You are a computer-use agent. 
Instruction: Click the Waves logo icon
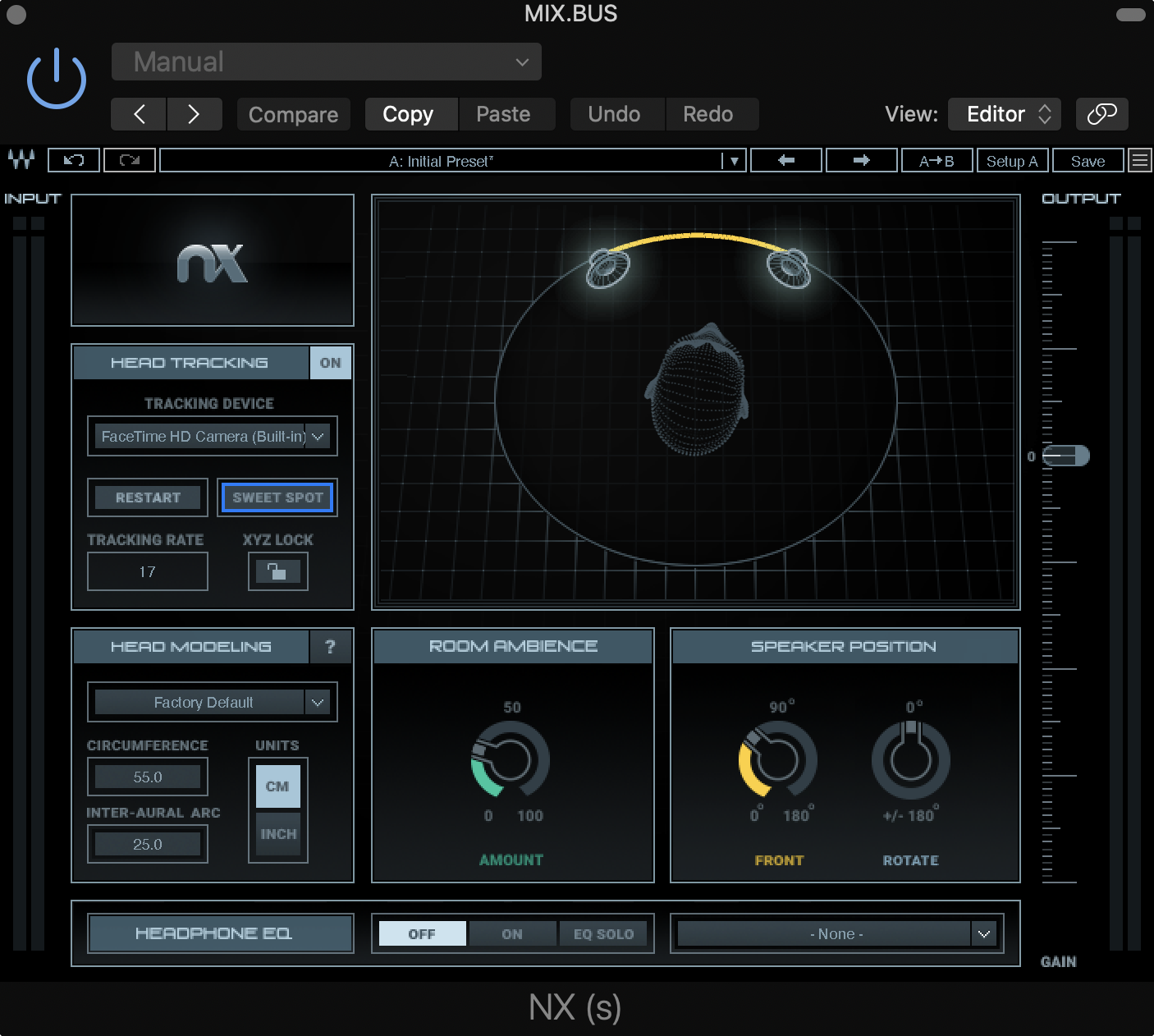[x=21, y=160]
